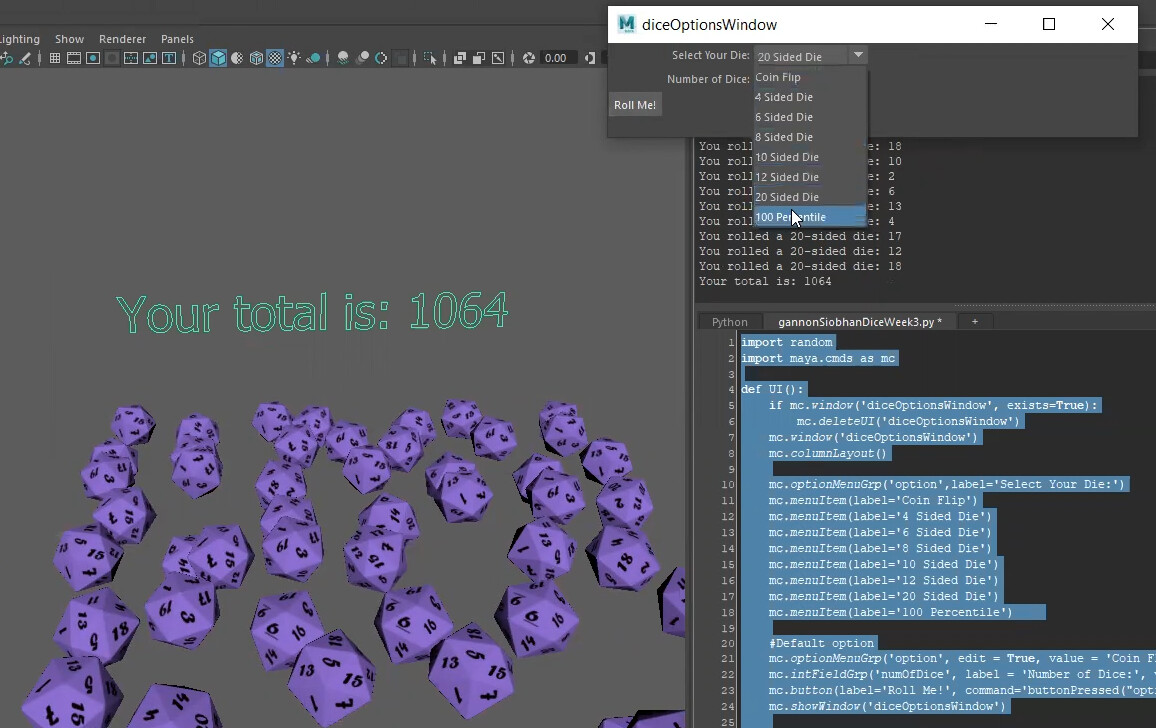1156x728 pixels.
Task: Toggle X-Ray viewport mode
Action: pyautogui.click(x=460, y=58)
